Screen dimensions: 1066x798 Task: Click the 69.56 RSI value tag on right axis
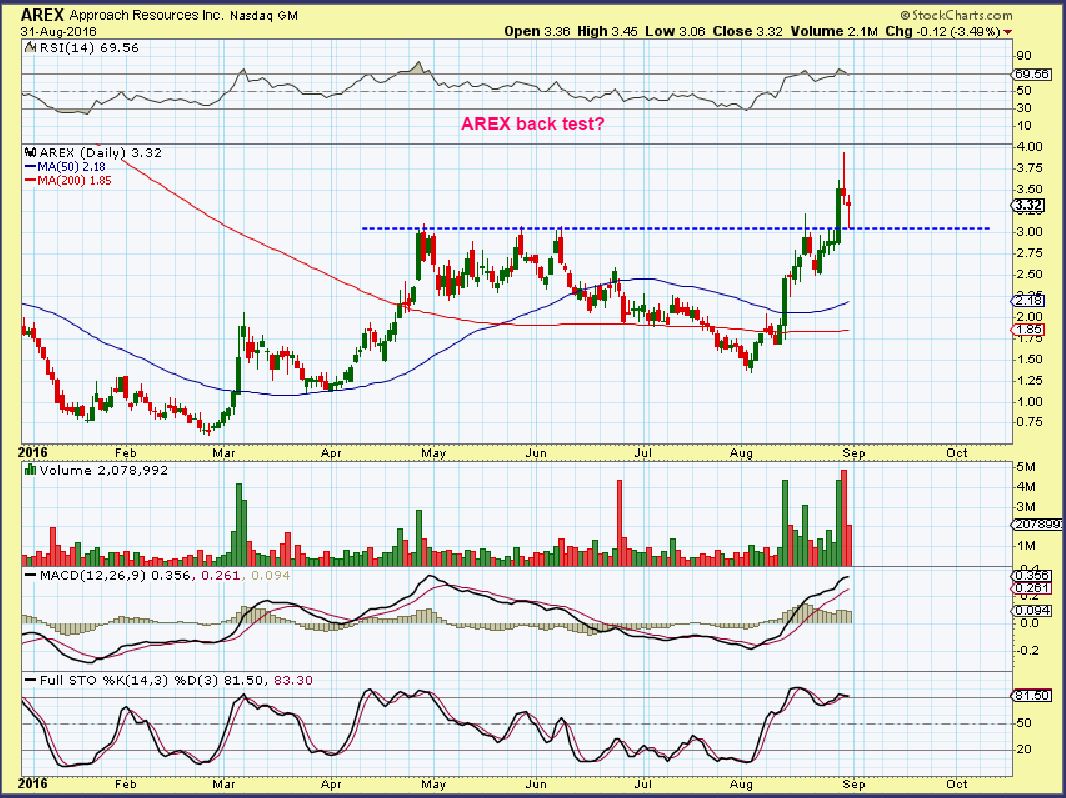(x=1031, y=74)
